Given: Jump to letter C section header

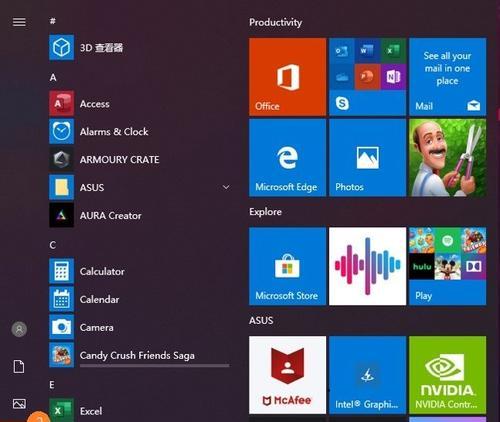Looking at the screenshot, I should pyautogui.click(x=52, y=245).
